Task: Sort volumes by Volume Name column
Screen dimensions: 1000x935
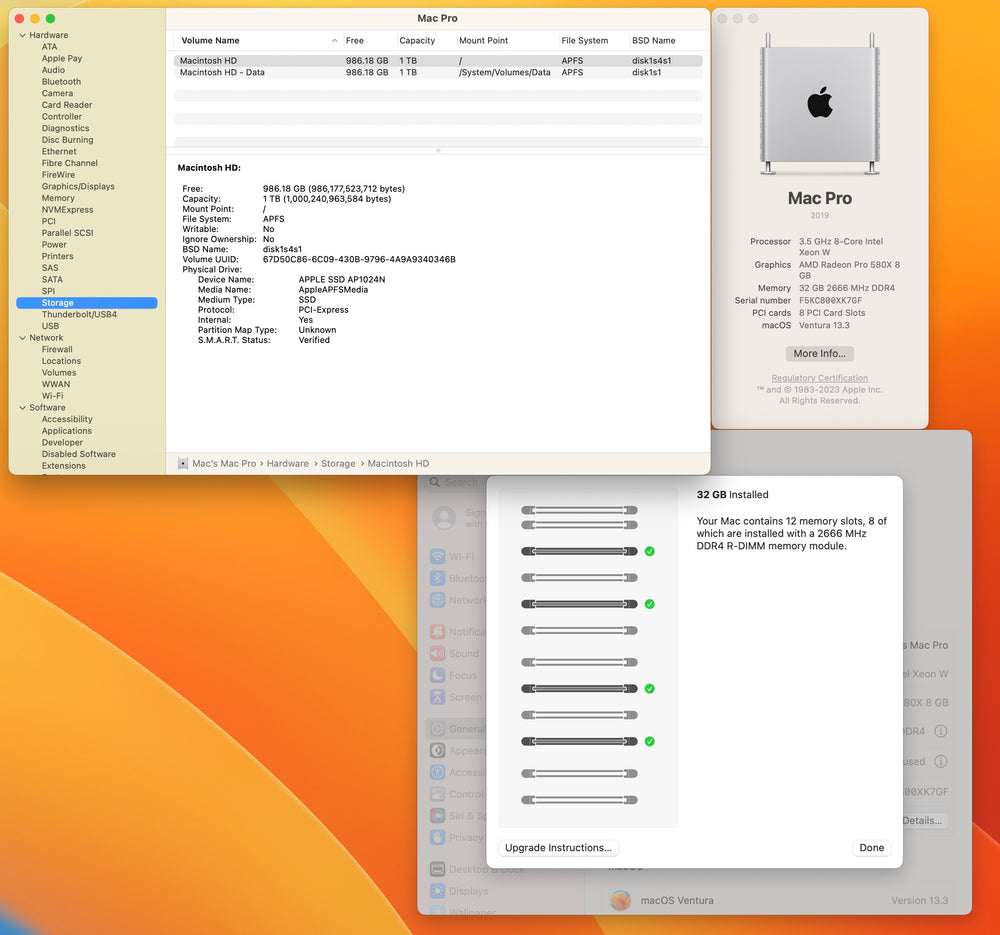Action: click(x=210, y=41)
